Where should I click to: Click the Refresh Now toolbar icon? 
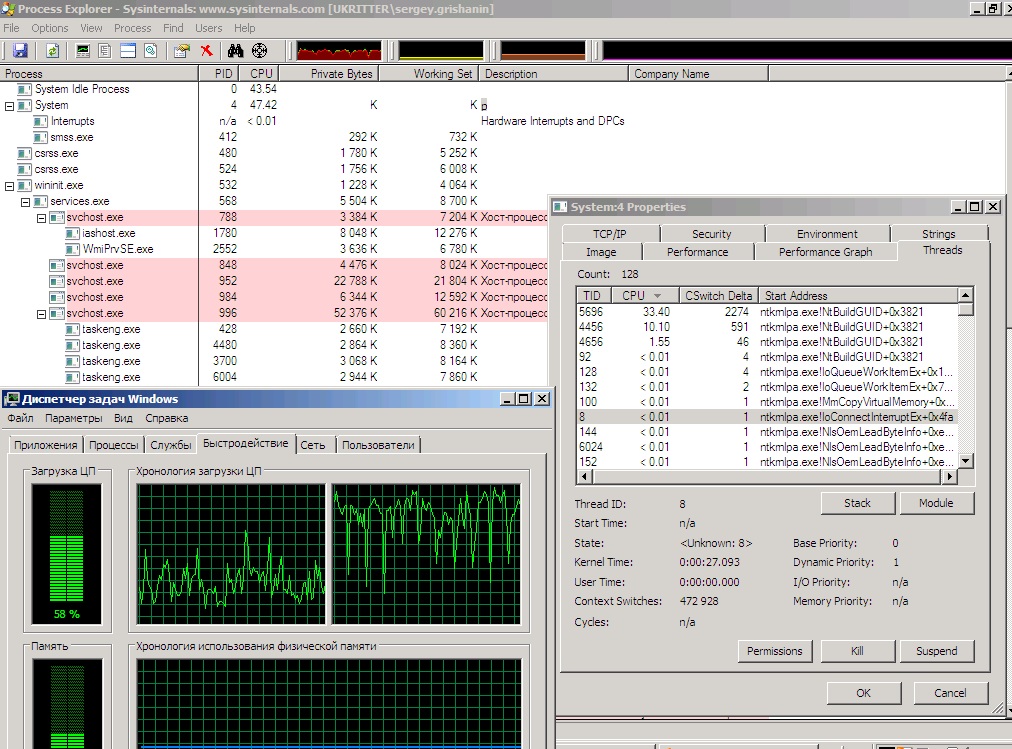[52, 51]
